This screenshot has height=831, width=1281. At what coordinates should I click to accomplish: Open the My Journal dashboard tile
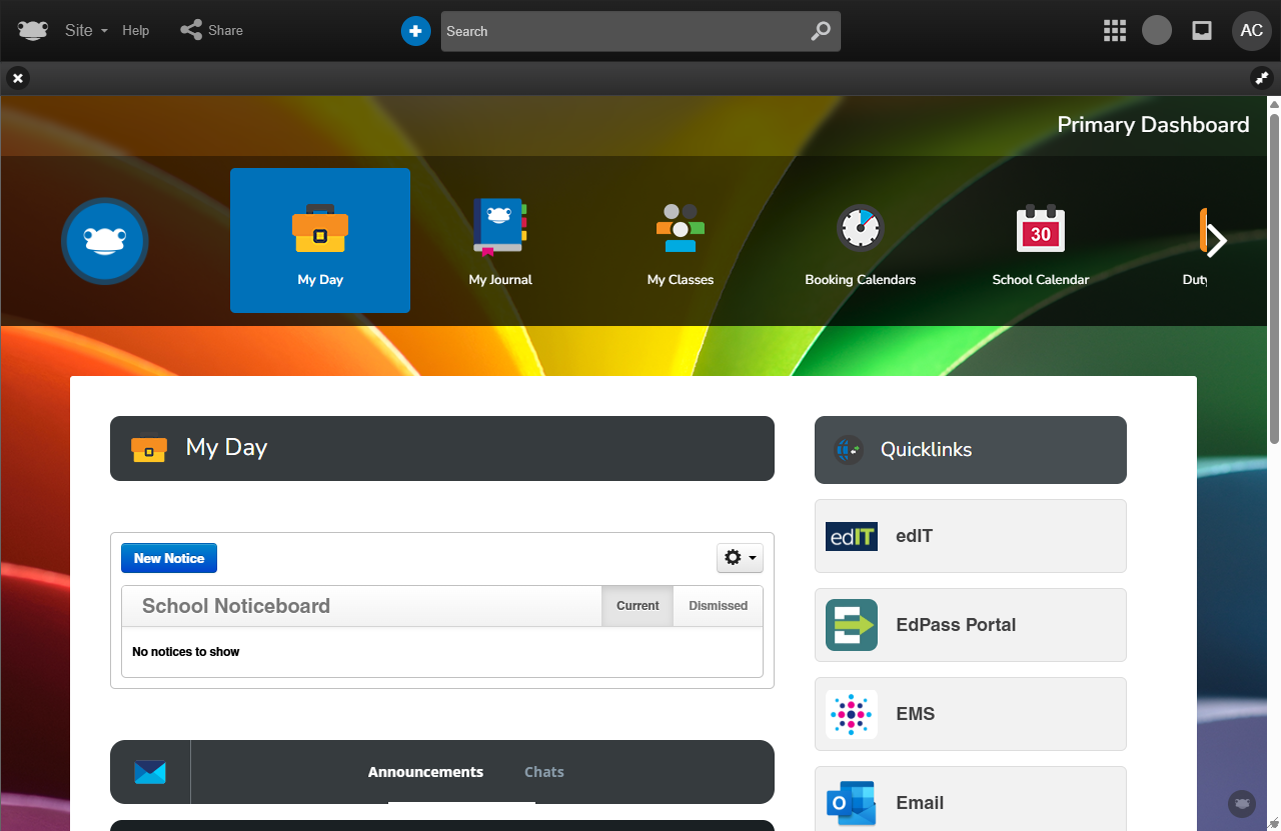(x=500, y=240)
